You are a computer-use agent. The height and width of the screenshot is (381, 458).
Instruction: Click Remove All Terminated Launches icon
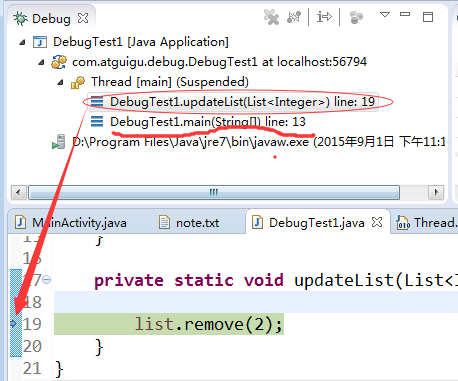(271, 17)
